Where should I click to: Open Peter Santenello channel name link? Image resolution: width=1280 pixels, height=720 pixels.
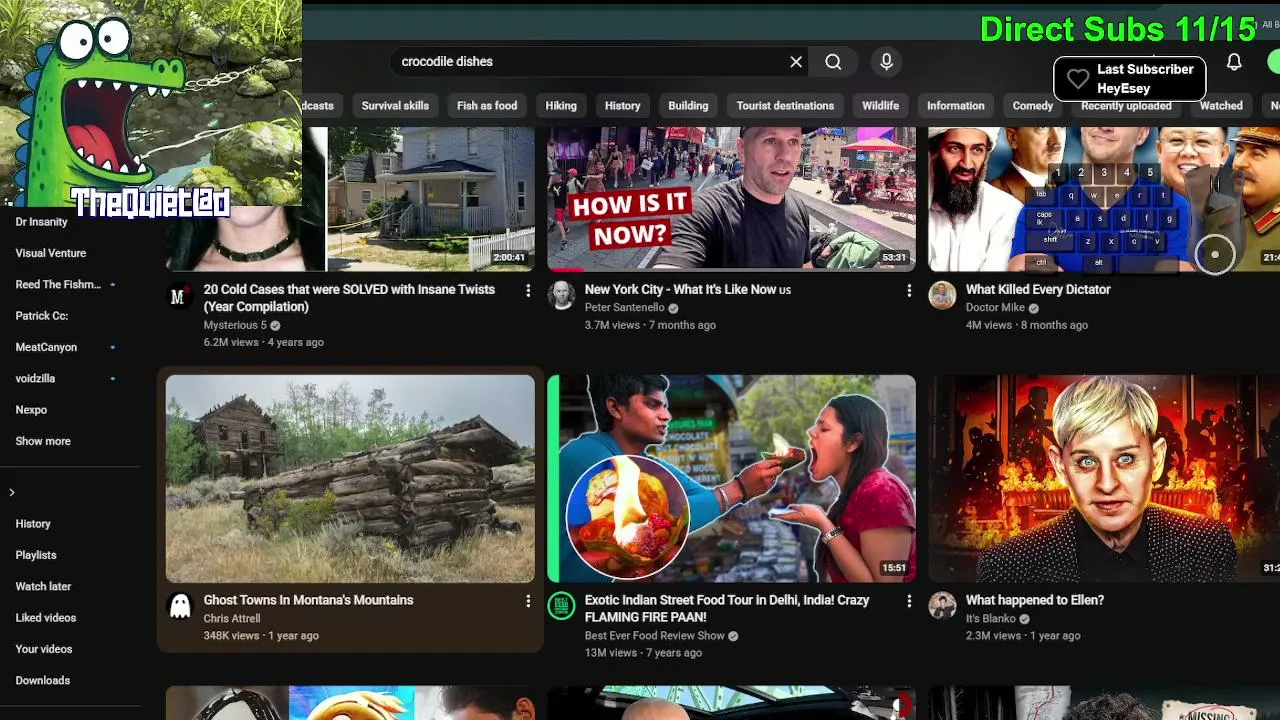pos(624,308)
